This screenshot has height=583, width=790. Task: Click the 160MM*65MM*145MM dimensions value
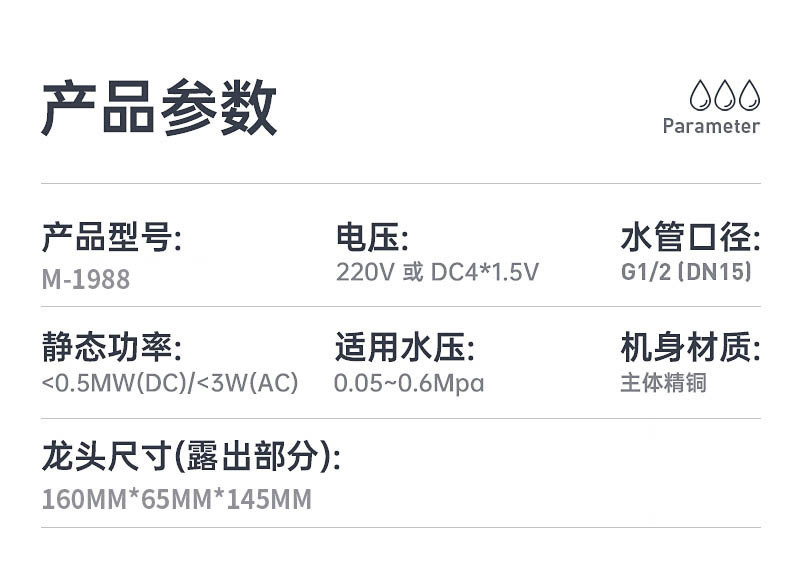click(x=177, y=498)
